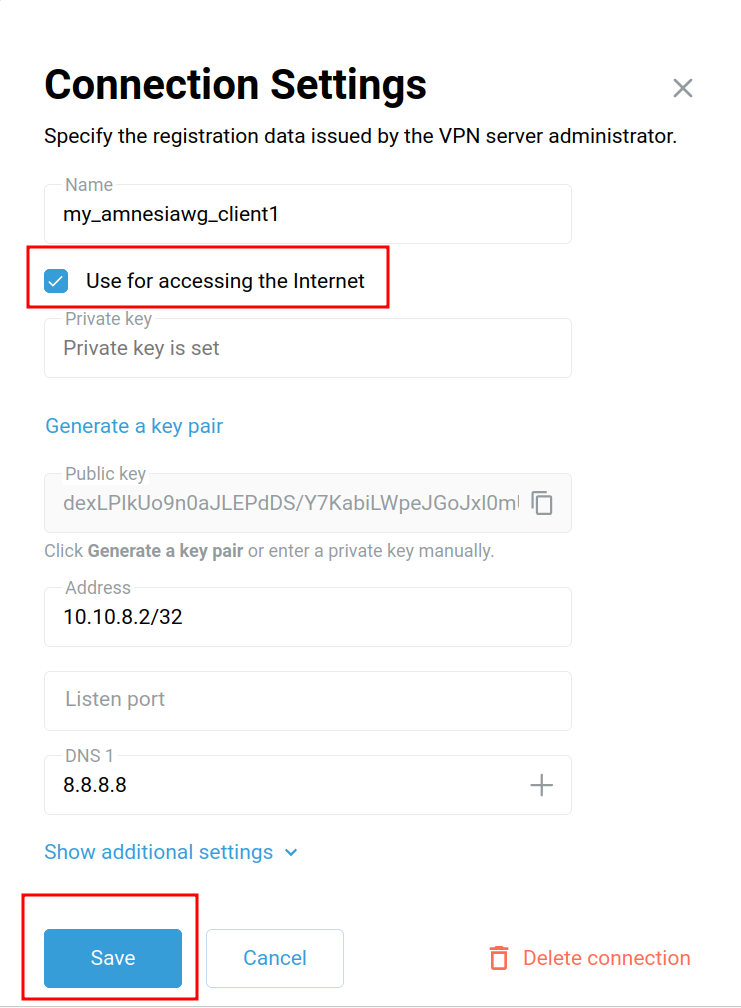Save the connection settings
The image size is (741, 1008).
coord(113,958)
